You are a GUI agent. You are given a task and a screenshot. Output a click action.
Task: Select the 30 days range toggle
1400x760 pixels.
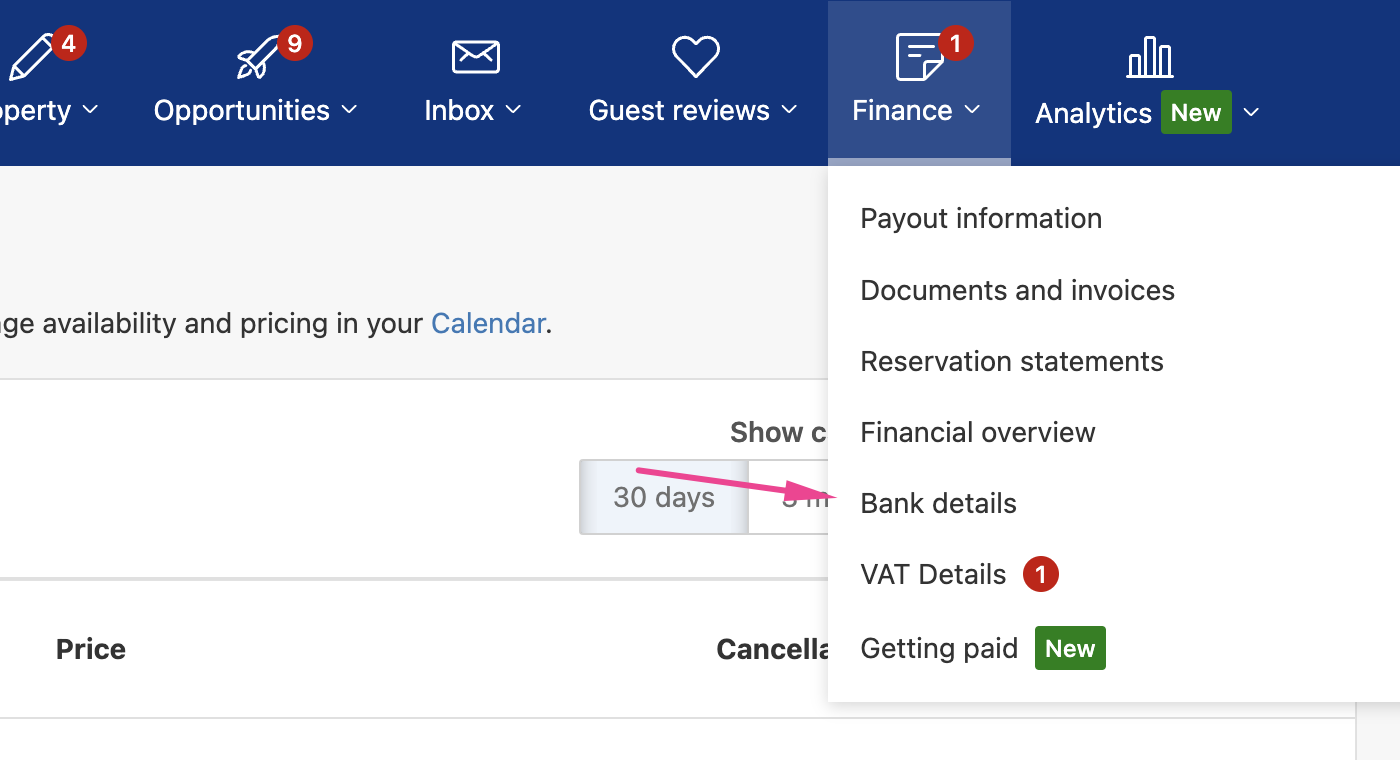(664, 498)
